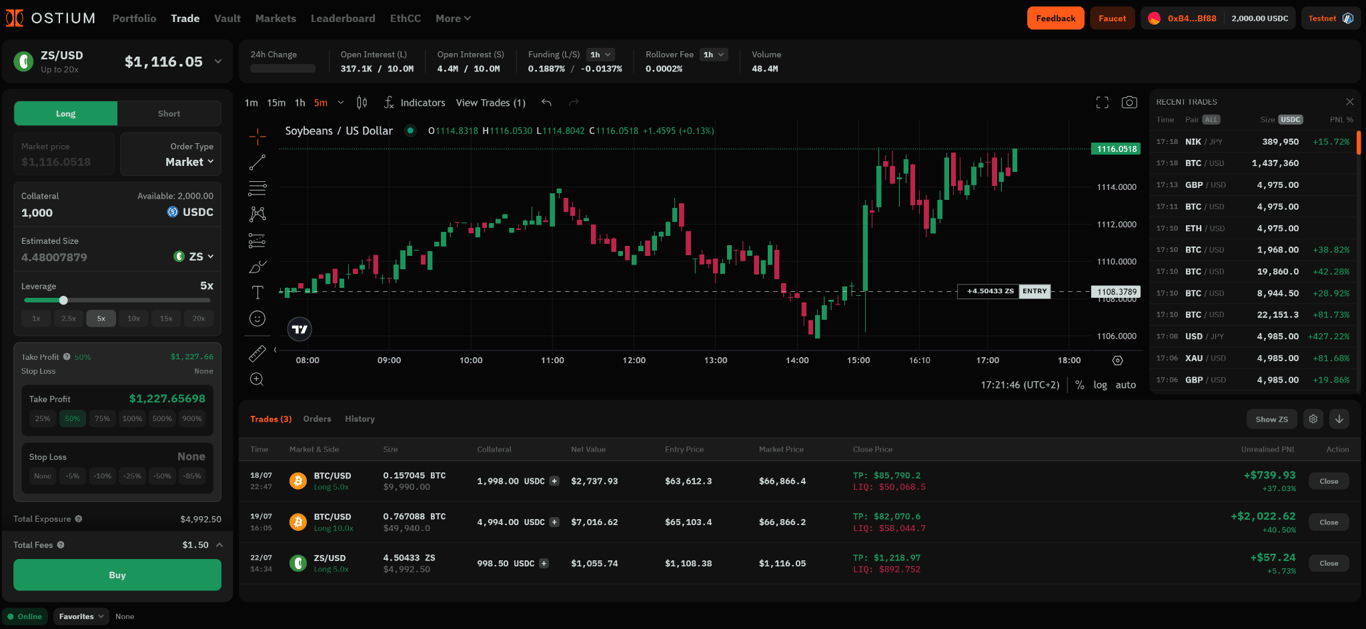Open the trades table settings gear
1366x629 pixels.
[1313, 419]
